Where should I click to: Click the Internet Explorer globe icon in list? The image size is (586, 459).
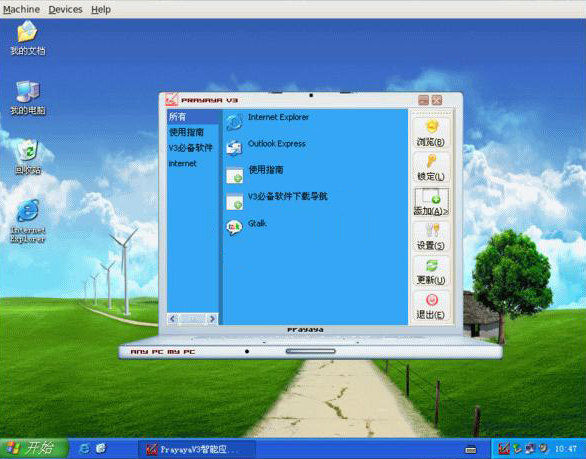(234, 122)
